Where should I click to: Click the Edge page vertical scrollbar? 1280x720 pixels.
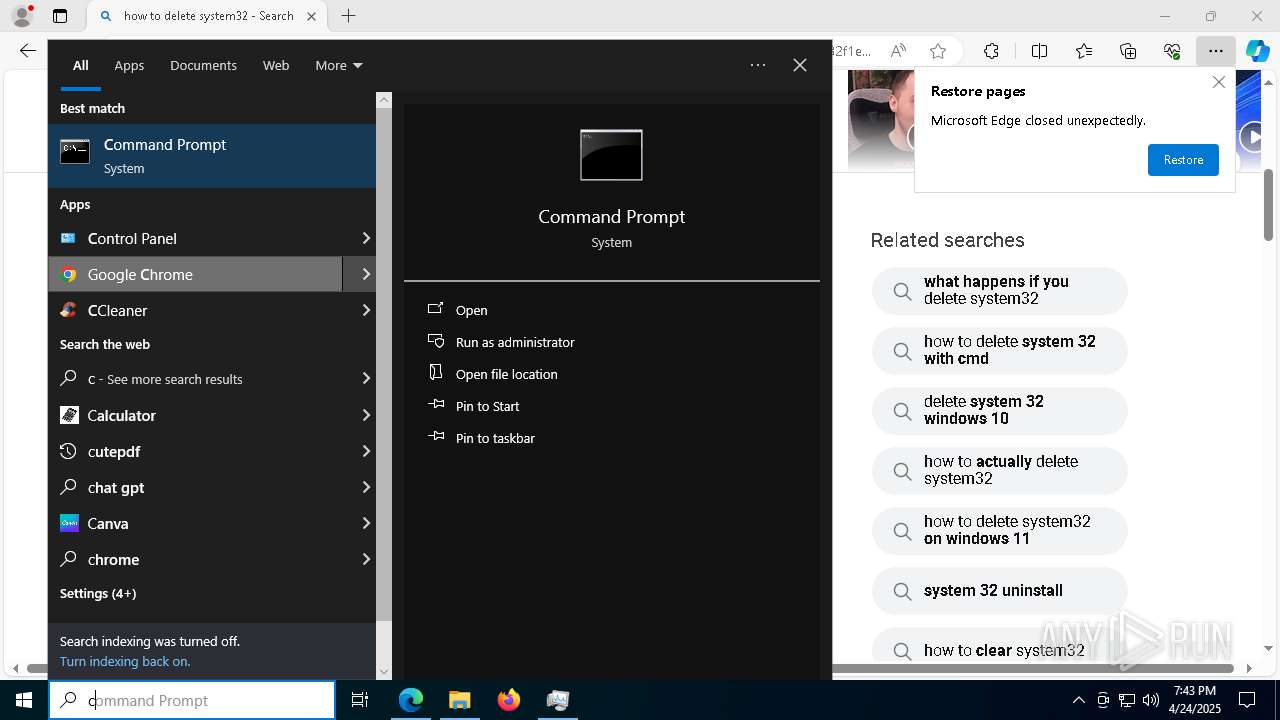[1268, 205]
